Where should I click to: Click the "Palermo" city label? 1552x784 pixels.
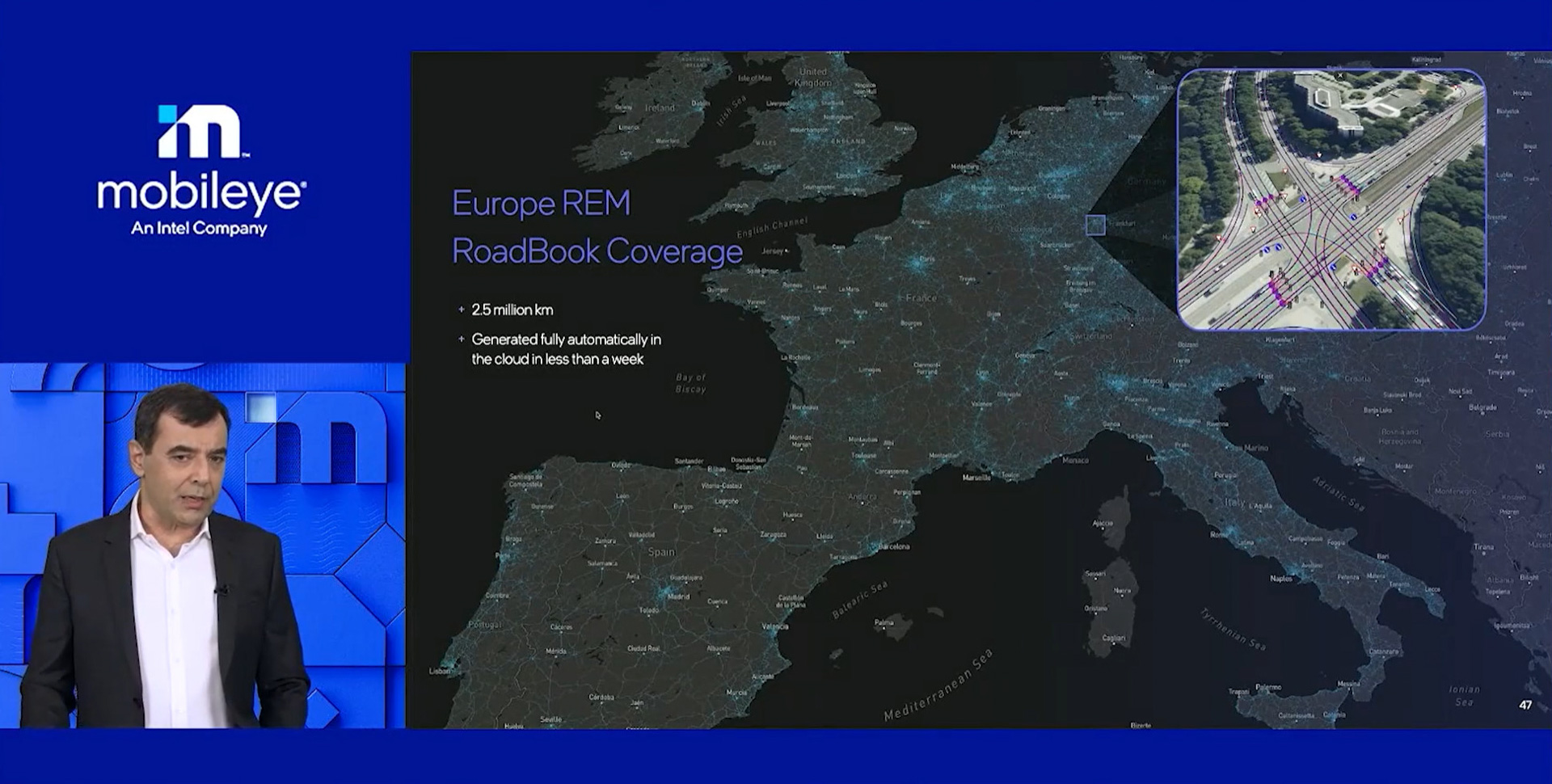point(1268,687)
